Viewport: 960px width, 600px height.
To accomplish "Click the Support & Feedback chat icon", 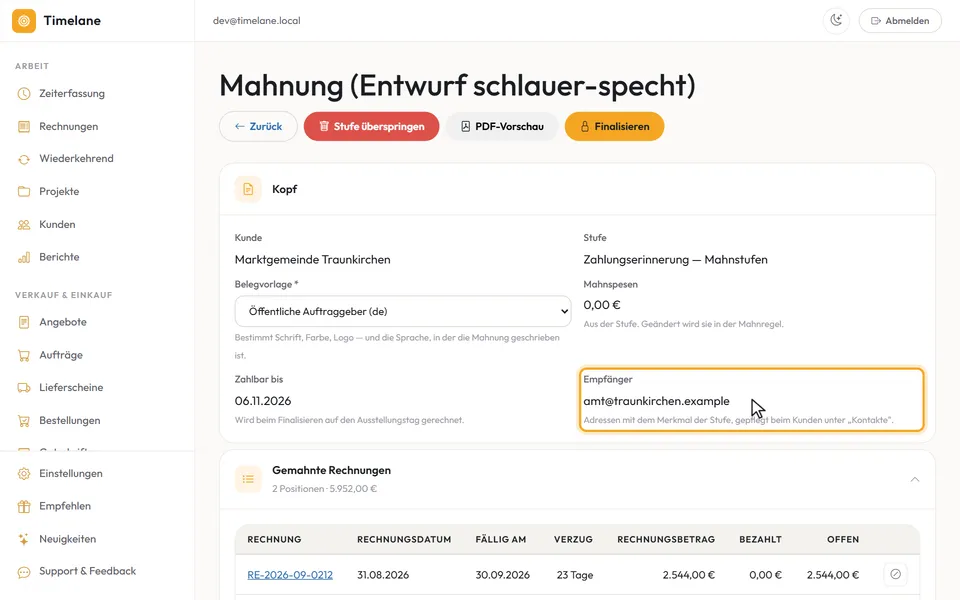I will coord(24,572).
